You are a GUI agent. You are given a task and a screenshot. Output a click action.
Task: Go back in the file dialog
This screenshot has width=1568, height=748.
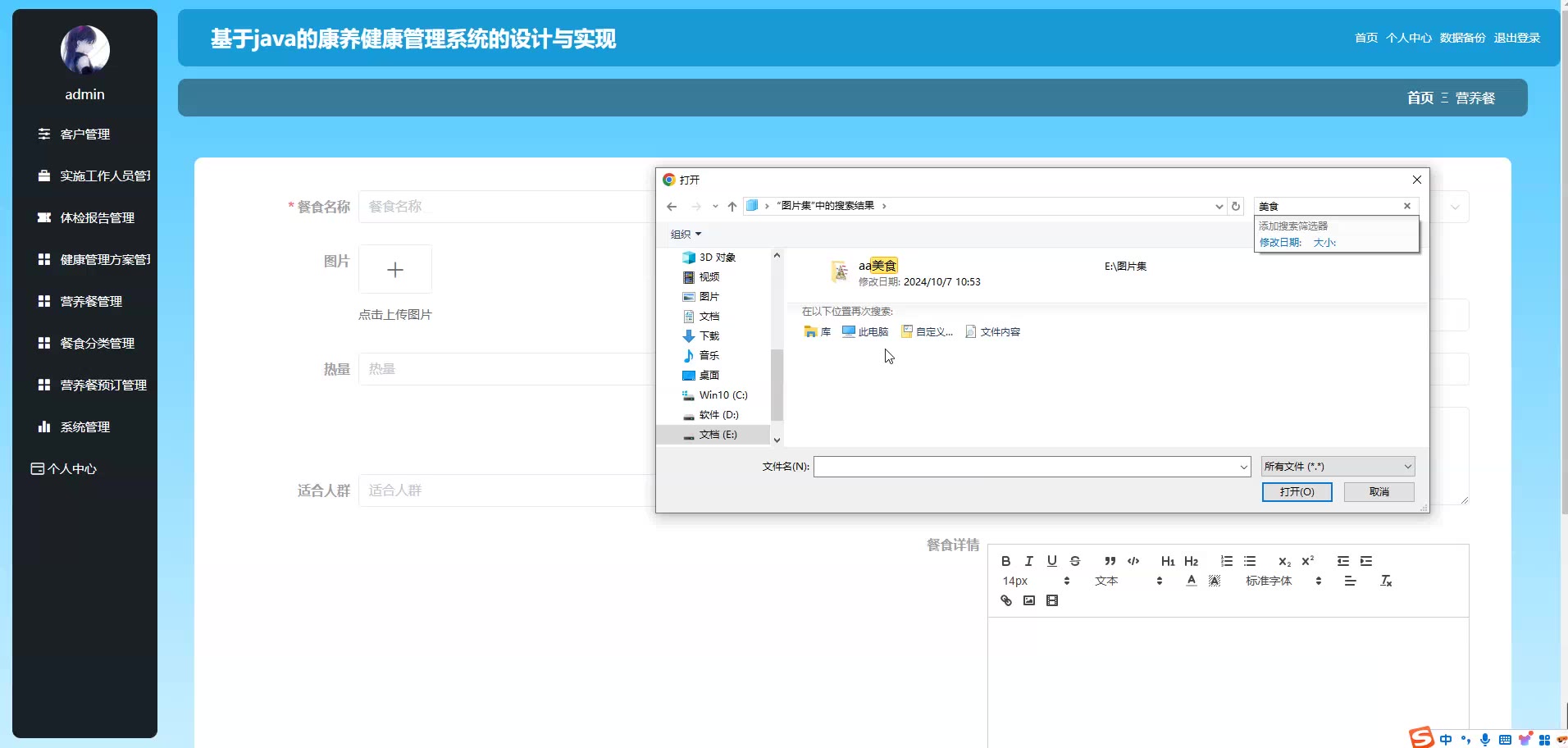pyautogui.click(x=672, y=207)
